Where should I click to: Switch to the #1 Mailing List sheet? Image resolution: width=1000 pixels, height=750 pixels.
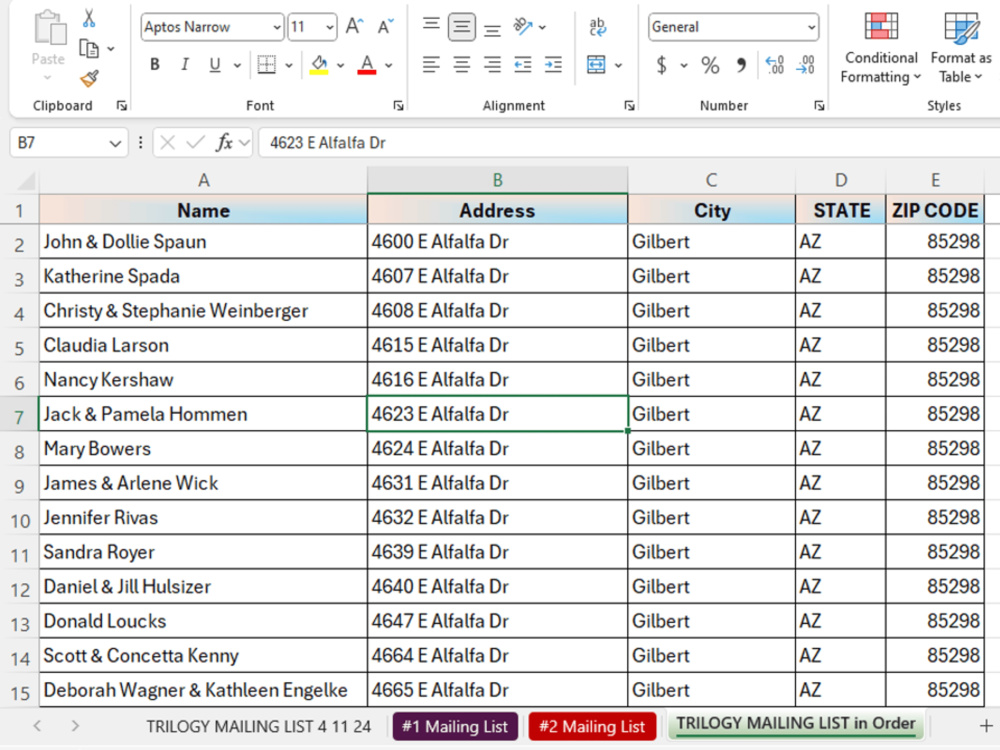pos(455,727)
